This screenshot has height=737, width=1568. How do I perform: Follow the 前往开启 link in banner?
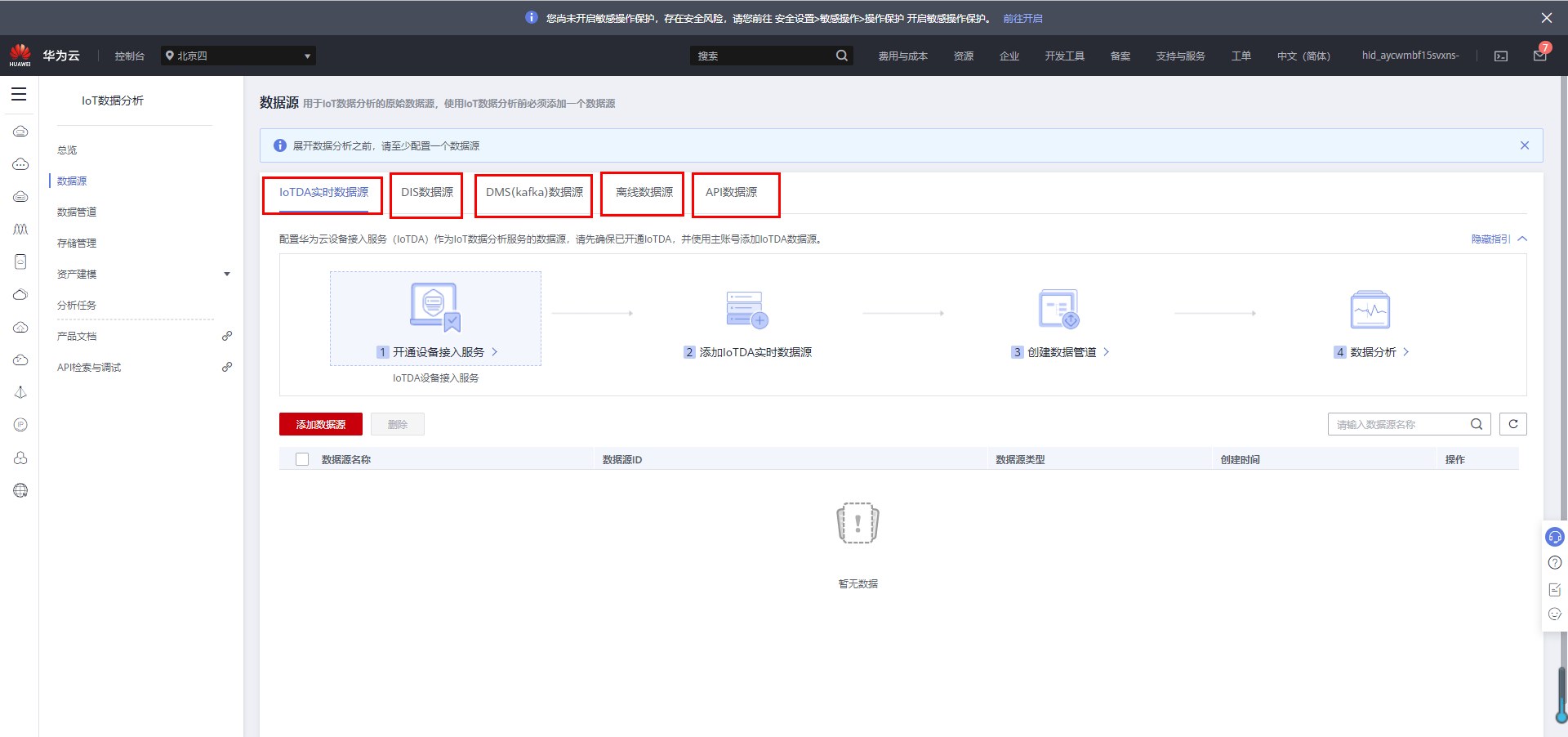[x=1022, y=18]
